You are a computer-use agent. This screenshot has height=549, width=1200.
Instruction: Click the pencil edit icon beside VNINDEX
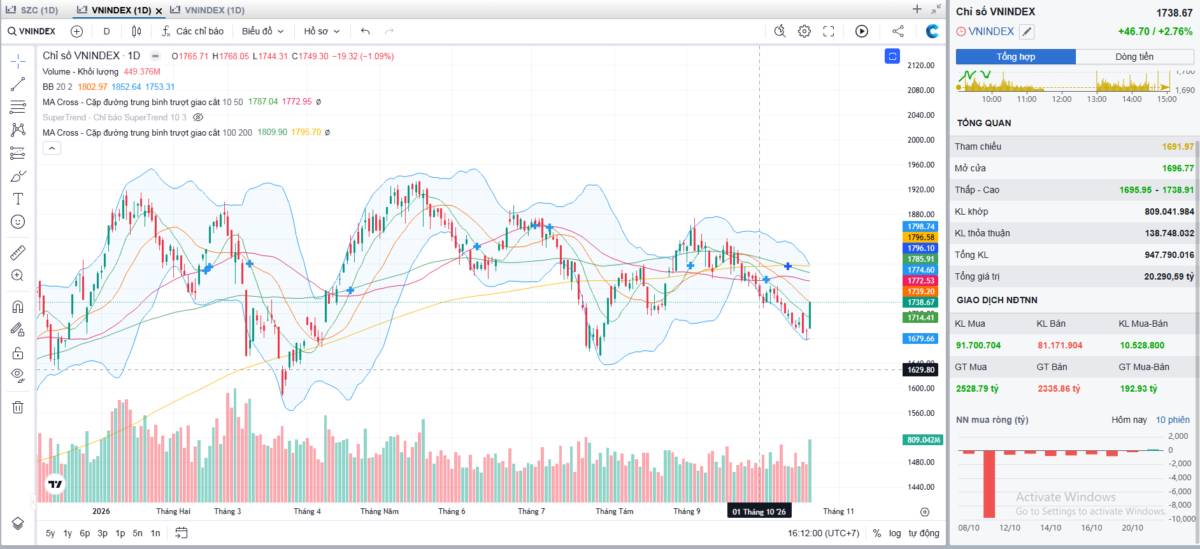(1027, 32)
